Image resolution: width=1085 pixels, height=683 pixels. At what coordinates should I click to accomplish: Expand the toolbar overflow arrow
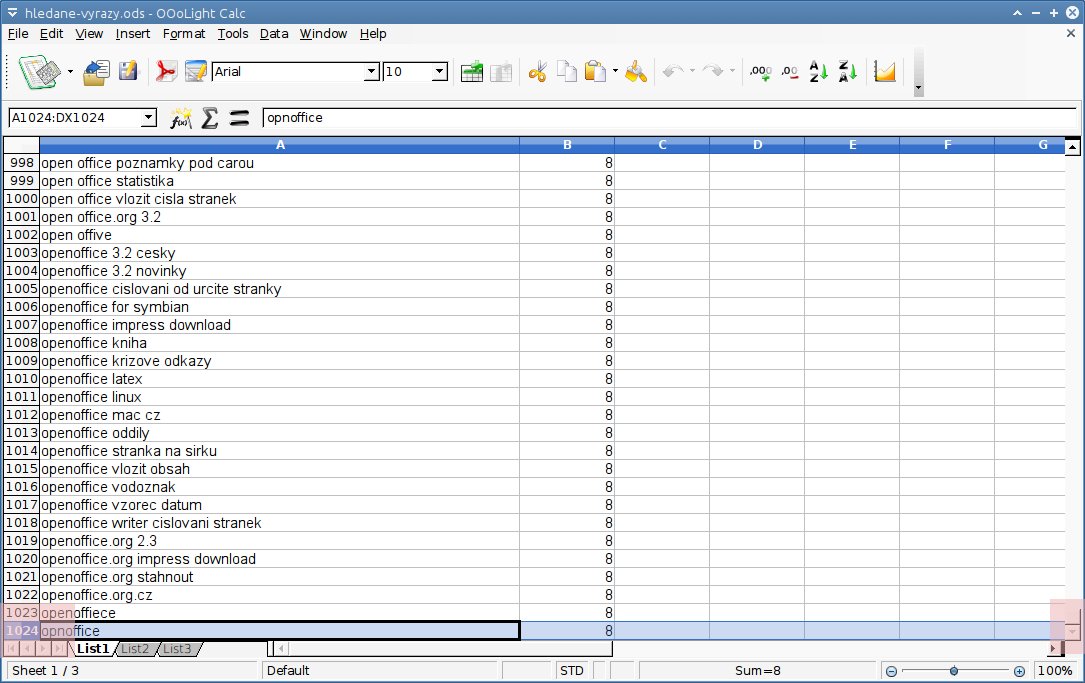coord(919,88)
